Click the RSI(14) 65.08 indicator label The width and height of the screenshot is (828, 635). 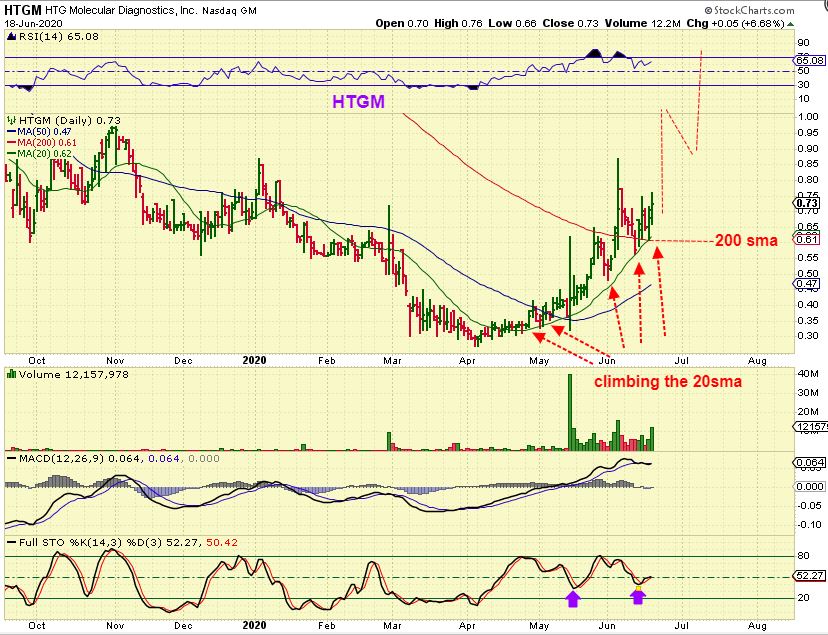click(59, 36)
